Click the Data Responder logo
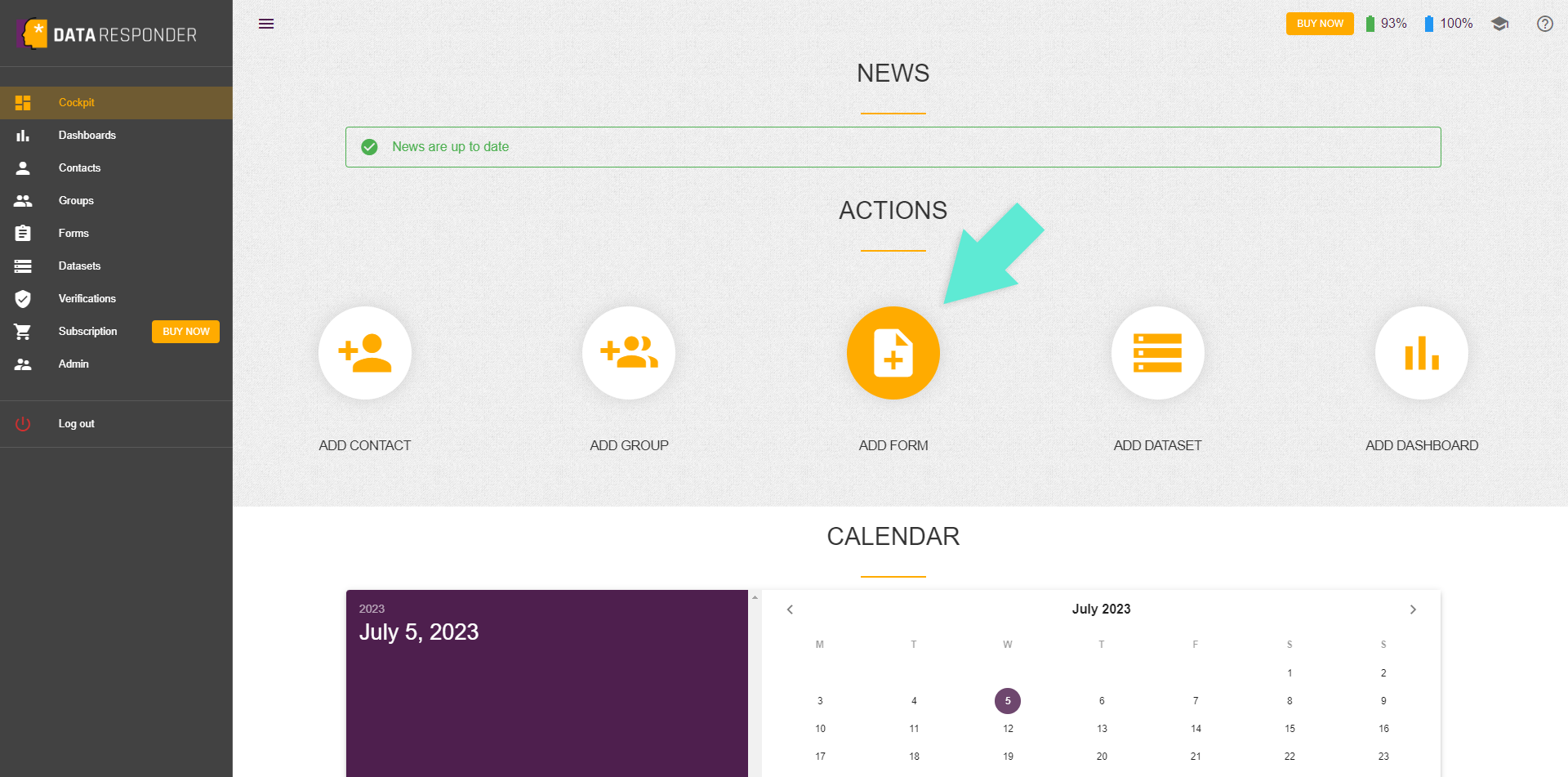This screenshot has width=1568, height=777. [x=107, y=34]
